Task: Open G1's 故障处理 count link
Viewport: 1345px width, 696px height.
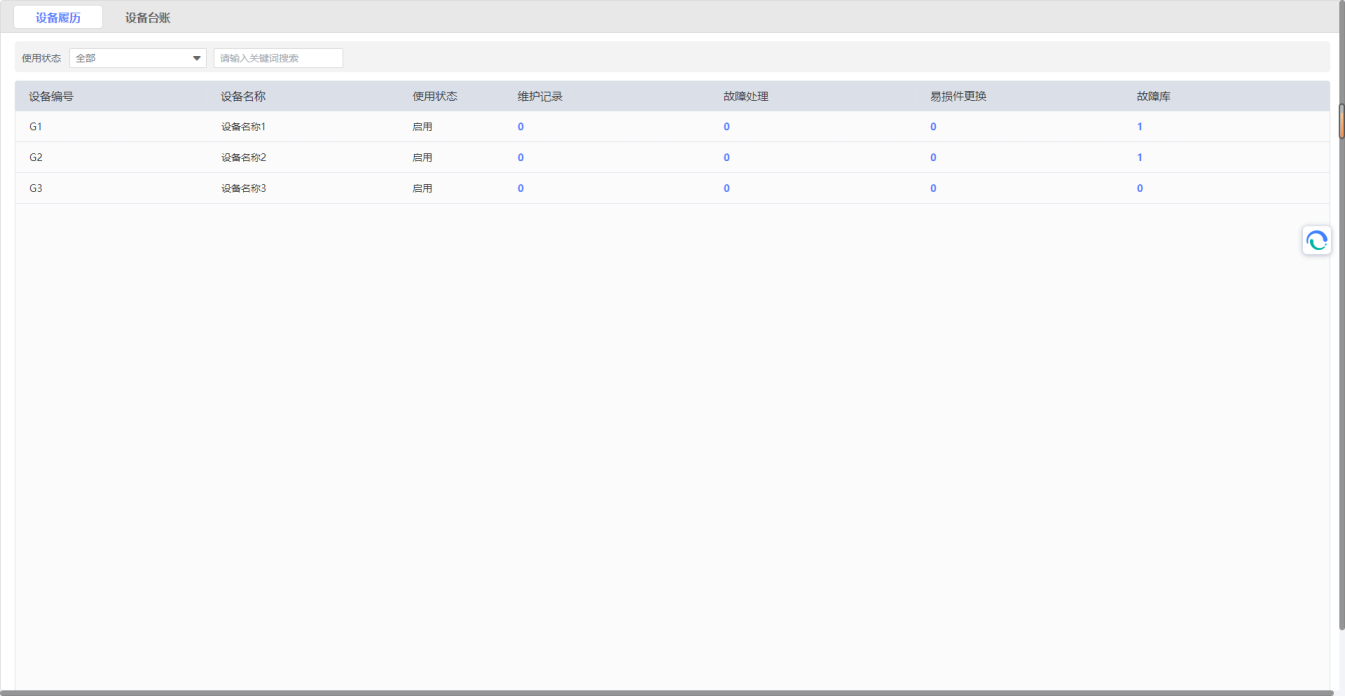Action: click(x=727, y=127)
